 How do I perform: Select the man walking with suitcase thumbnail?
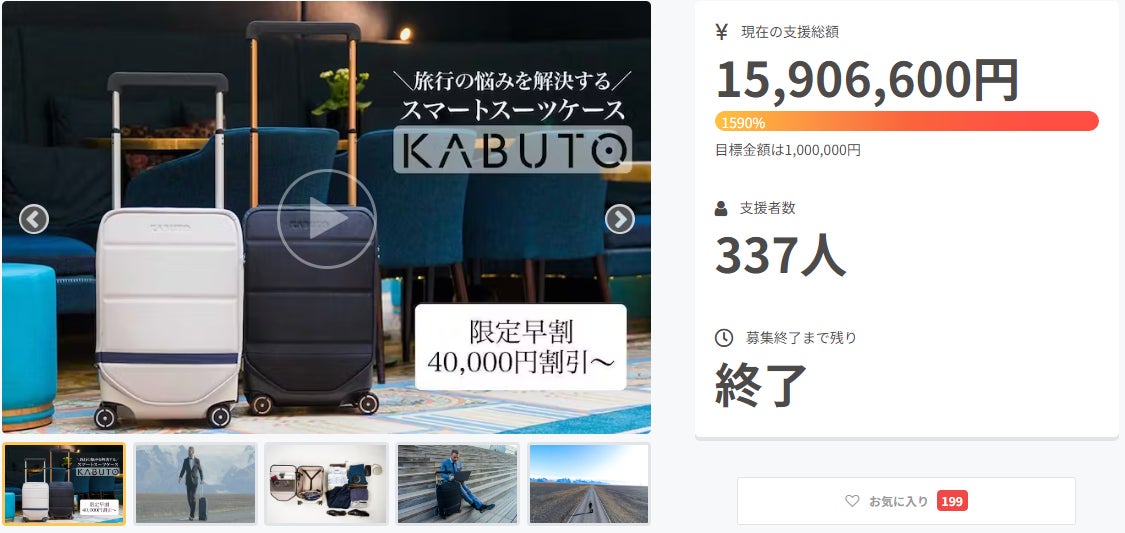195,484
